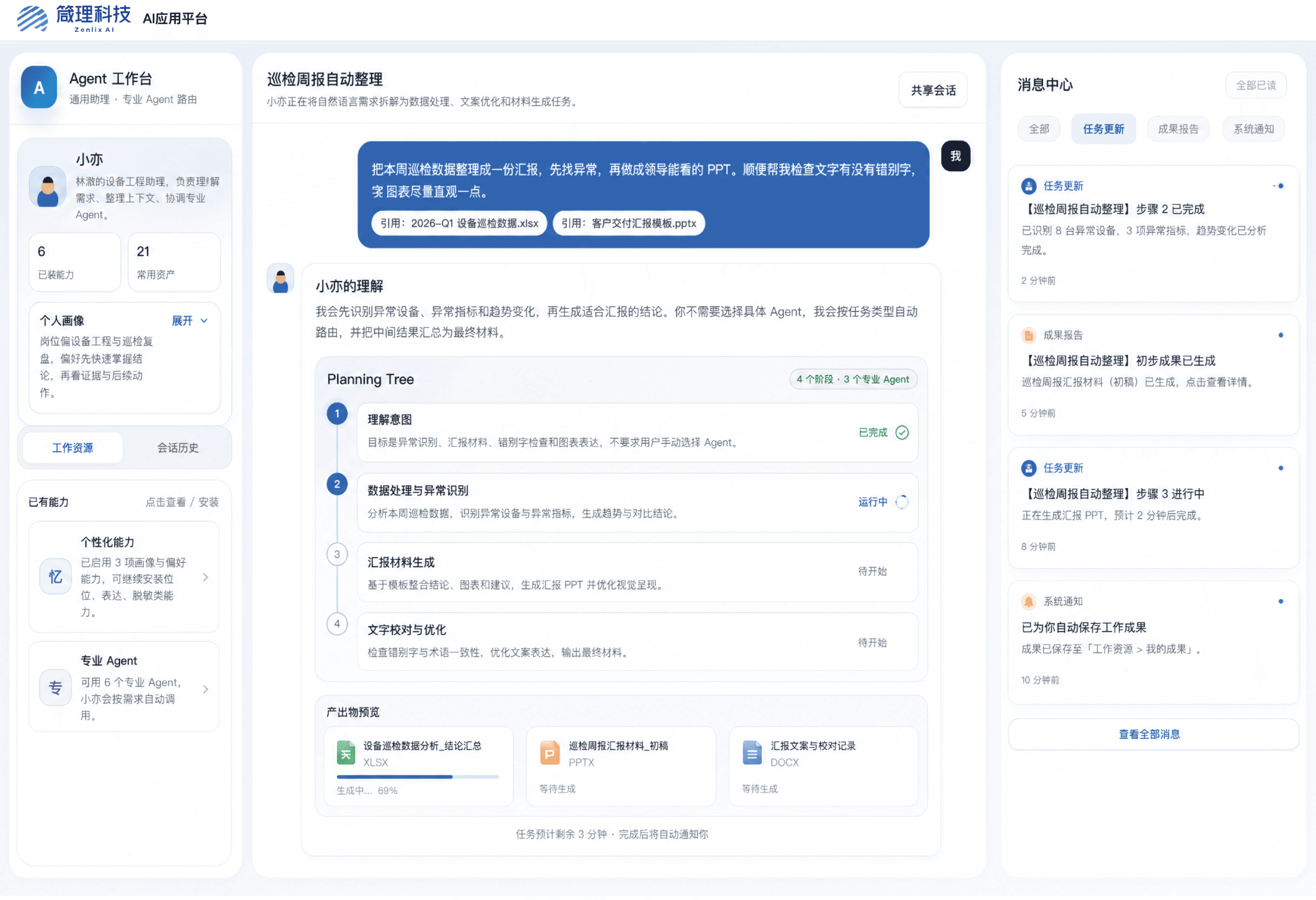Viewport: 1316px width, 900px height.
Task: Open 专业 Agent via its right chevron
Action: pyautogui.click(x=206, y=690)
